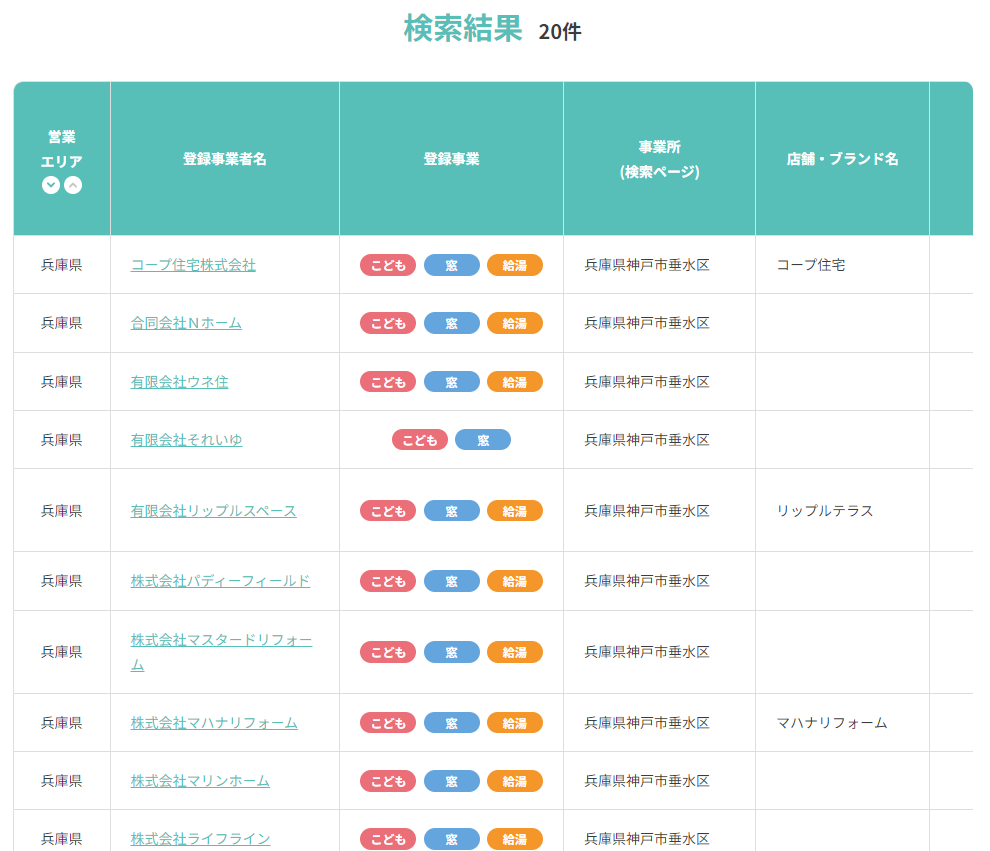Click 給湯 badge in 株式会社パディーフィールド row
990x851 pixels.
point(515,581)
